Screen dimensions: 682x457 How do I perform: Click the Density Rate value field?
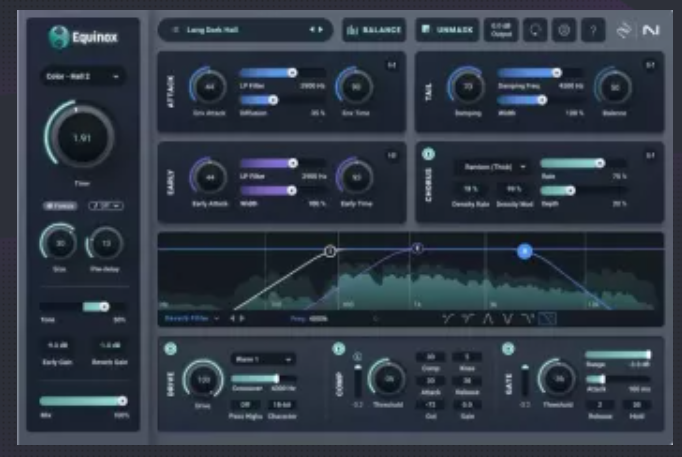[x=470, y=189]
